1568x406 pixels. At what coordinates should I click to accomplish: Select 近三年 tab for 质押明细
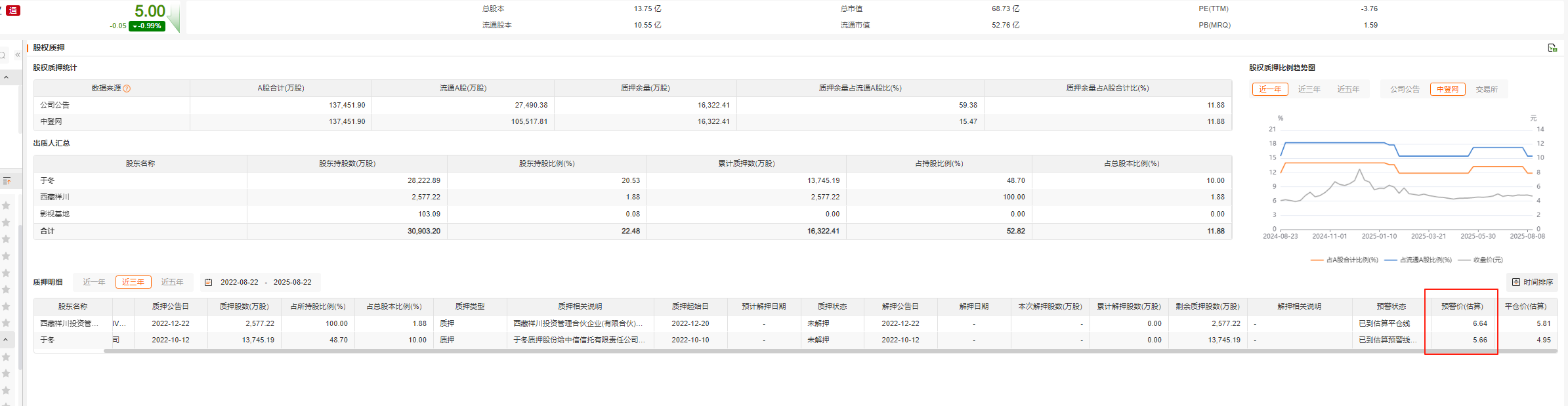pos(133,282)
